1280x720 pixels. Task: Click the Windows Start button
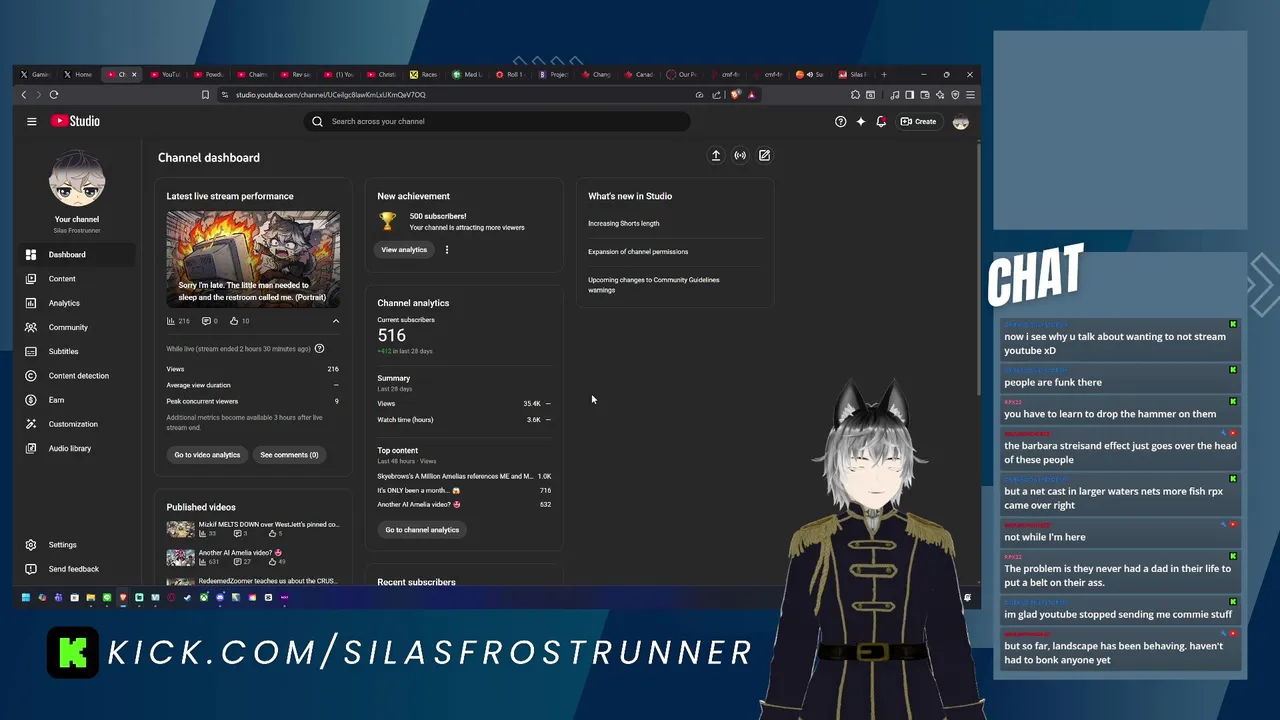point(26,598)
